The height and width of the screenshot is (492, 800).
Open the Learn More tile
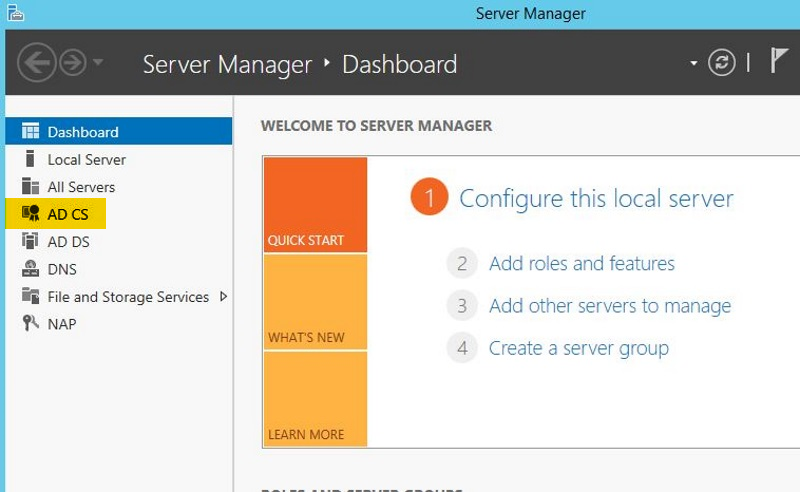coord(315,399)
